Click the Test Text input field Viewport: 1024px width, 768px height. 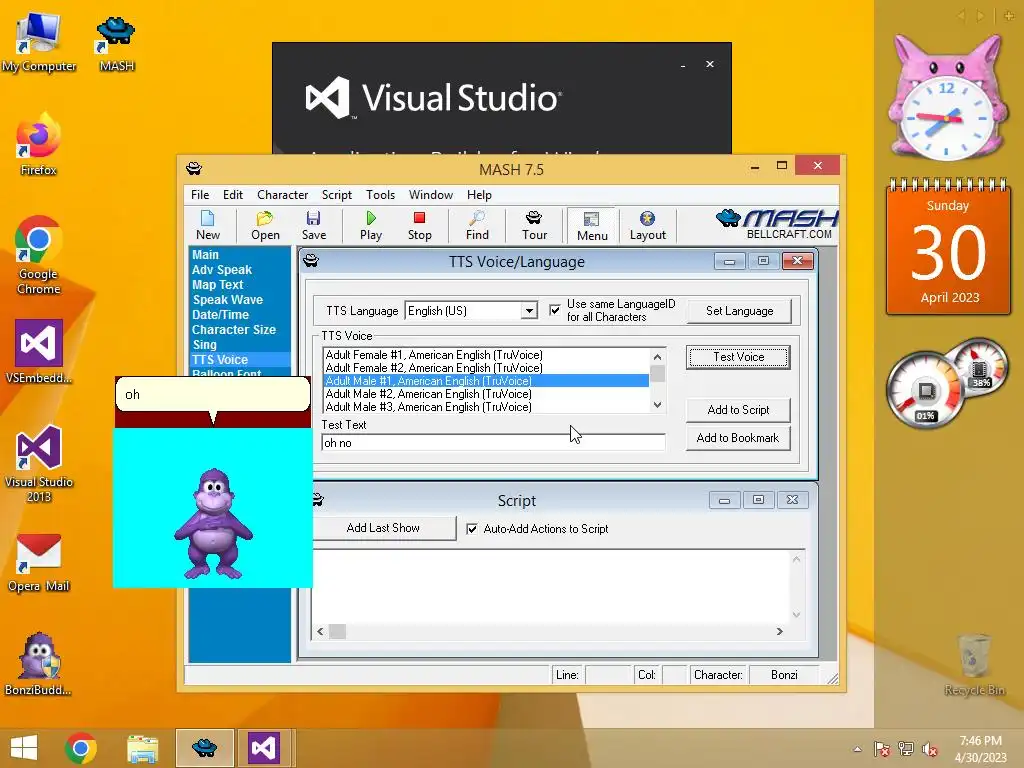pos(493,443)
